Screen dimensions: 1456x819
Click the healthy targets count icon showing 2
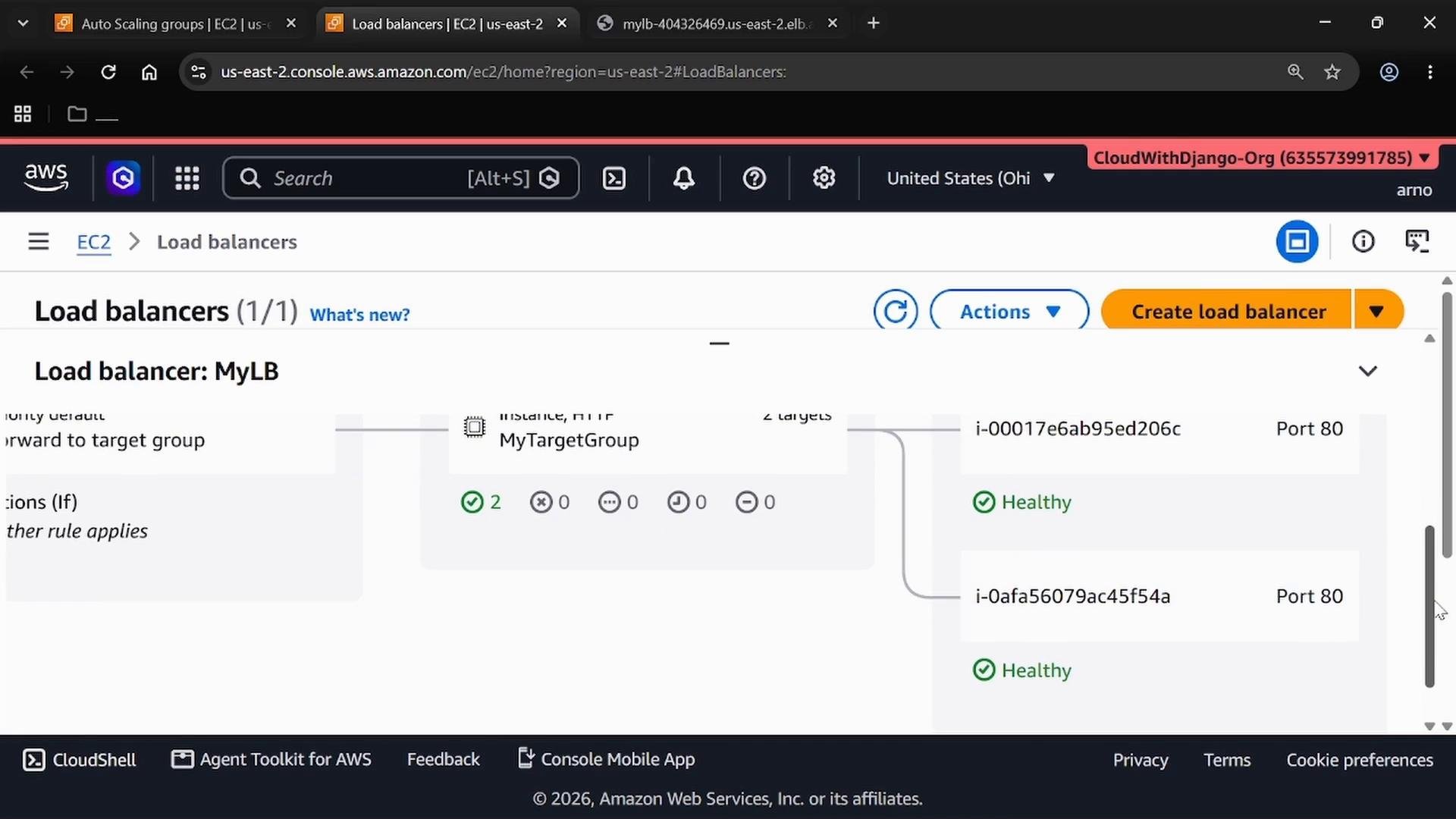click(x=472, y=502)
